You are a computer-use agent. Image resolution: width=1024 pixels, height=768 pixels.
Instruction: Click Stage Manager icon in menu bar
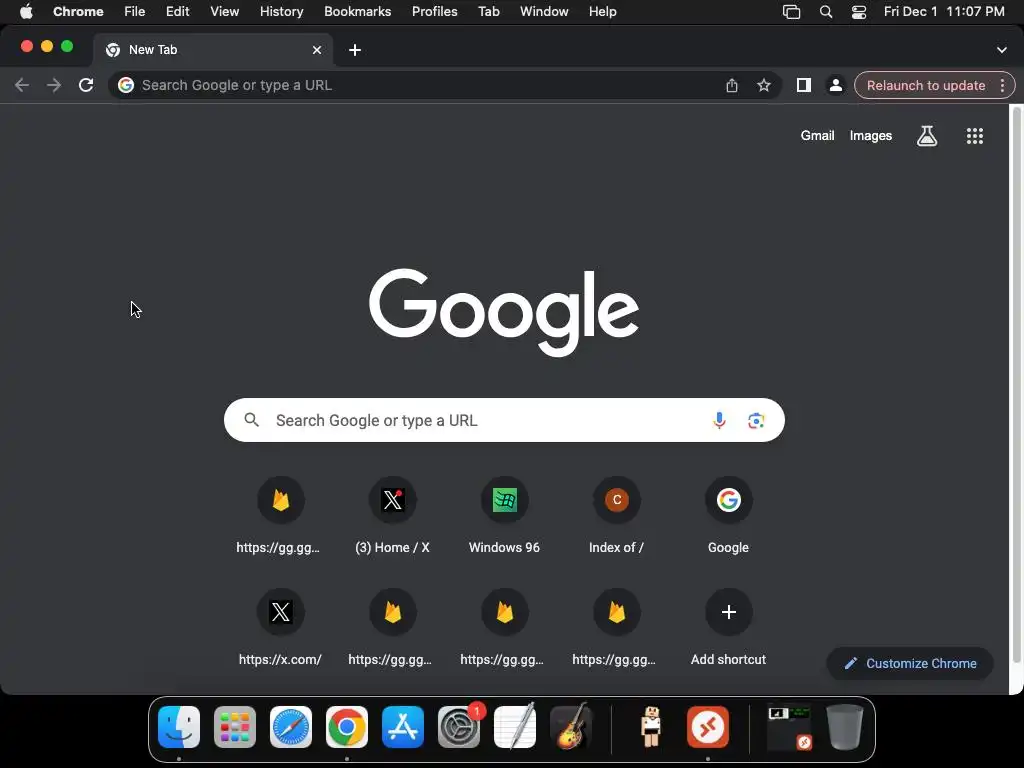(792, 12)
